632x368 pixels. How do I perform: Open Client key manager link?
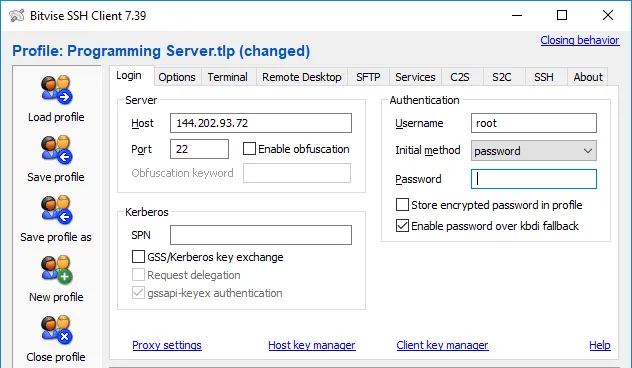[x=442, y=345]
